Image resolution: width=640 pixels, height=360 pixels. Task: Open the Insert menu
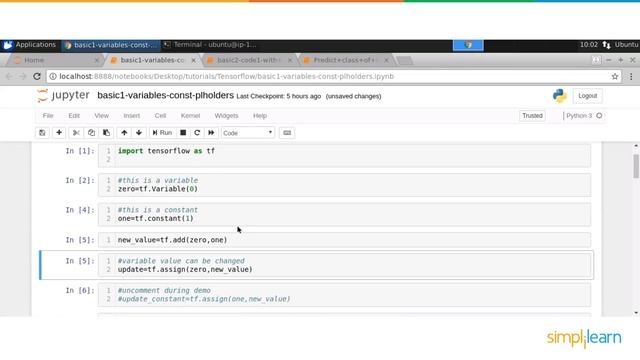(x=131, y=116)
